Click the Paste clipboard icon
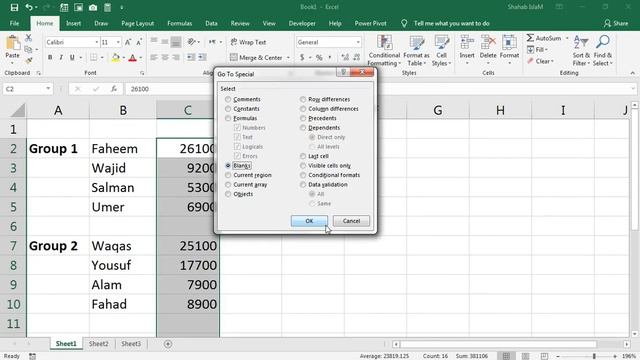Image resolution: width=640 pixels, height=360 pixels. click(x=12, y=43)
